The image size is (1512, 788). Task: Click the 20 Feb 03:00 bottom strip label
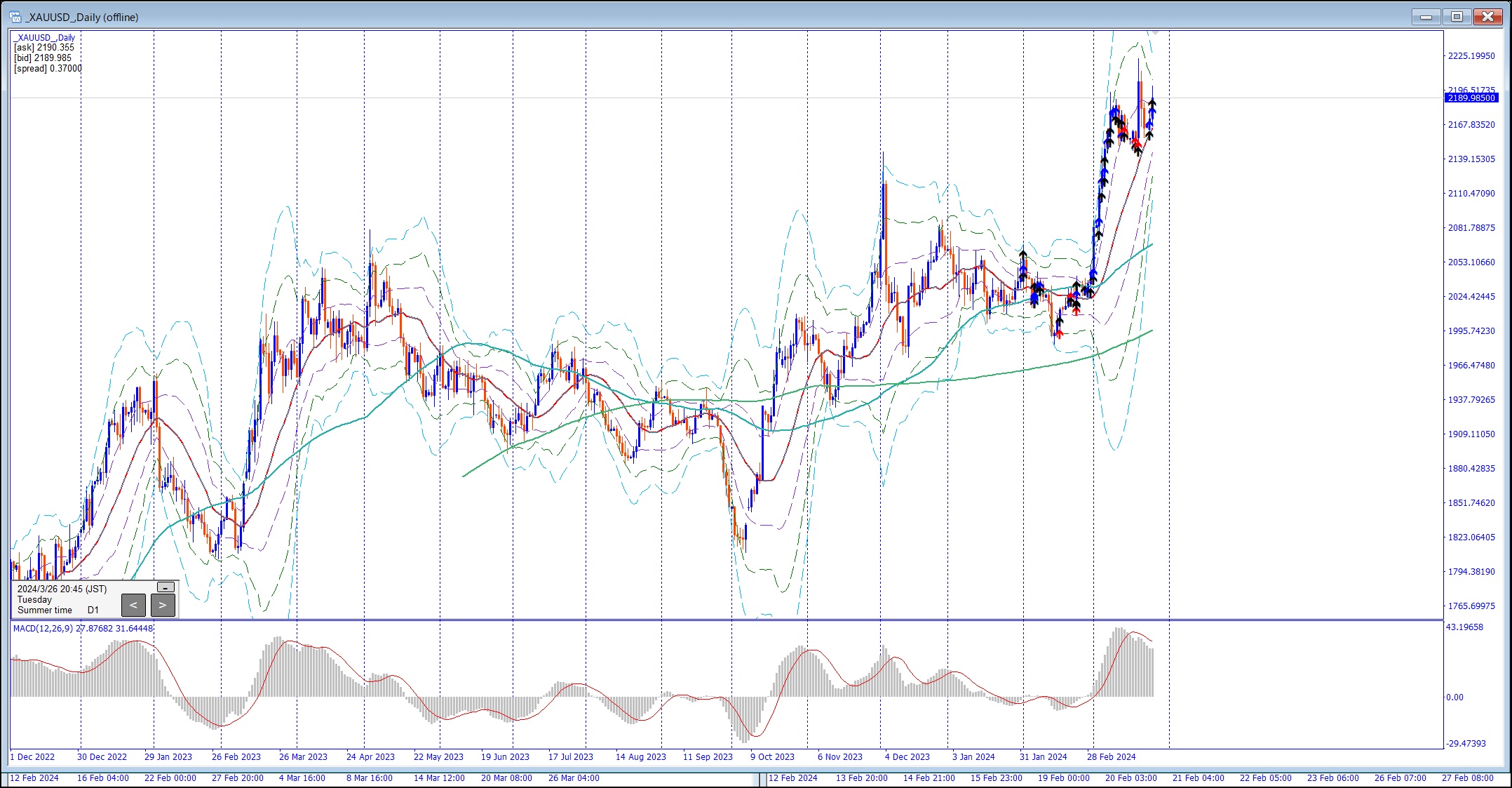1130,778
